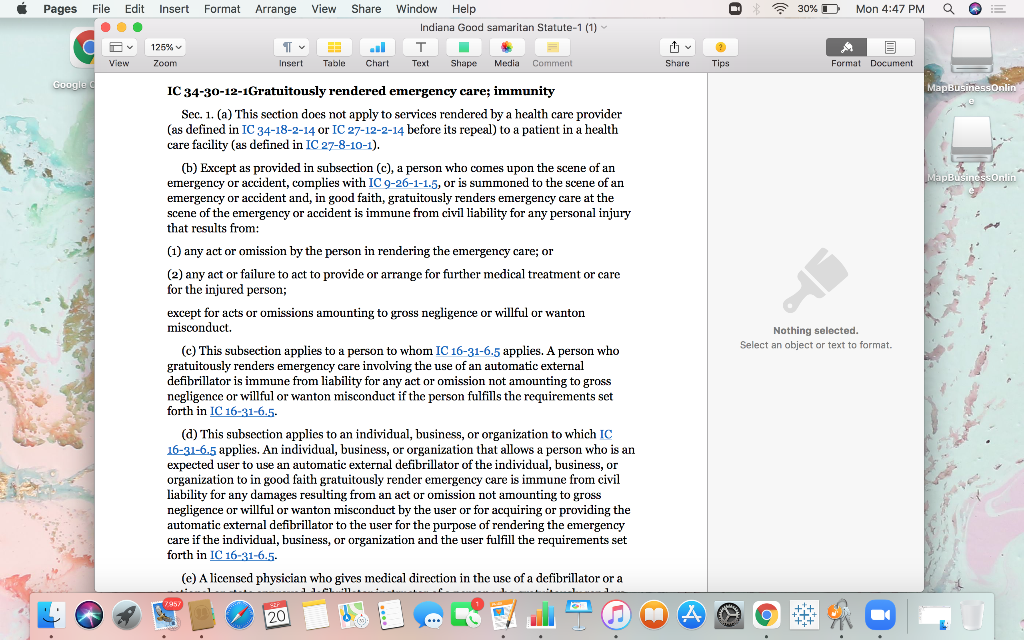Viewport: 1024px width, 640px height.
Task: Open Messages from the Dock
Action: 428,615
